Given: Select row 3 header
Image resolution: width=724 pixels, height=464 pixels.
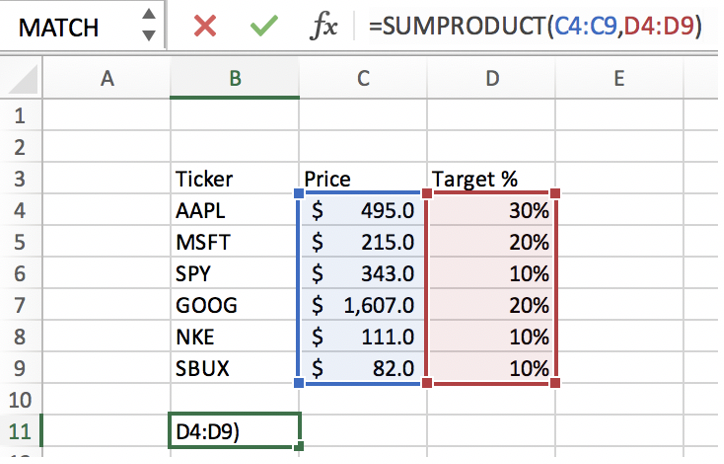Looking at the screenshot, I should [20, 180].
